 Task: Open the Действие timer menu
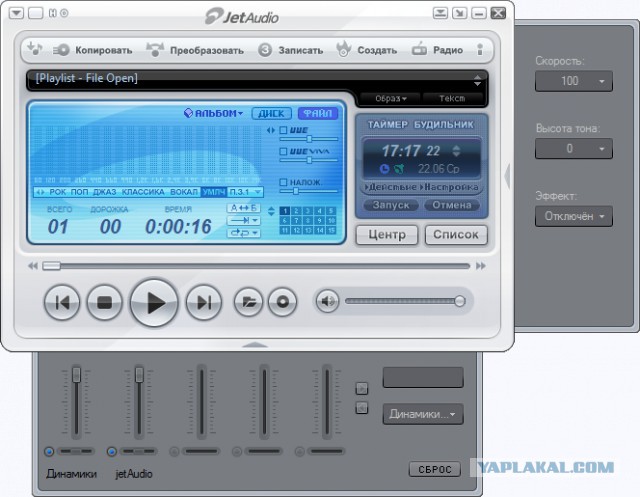pos(391,187)
